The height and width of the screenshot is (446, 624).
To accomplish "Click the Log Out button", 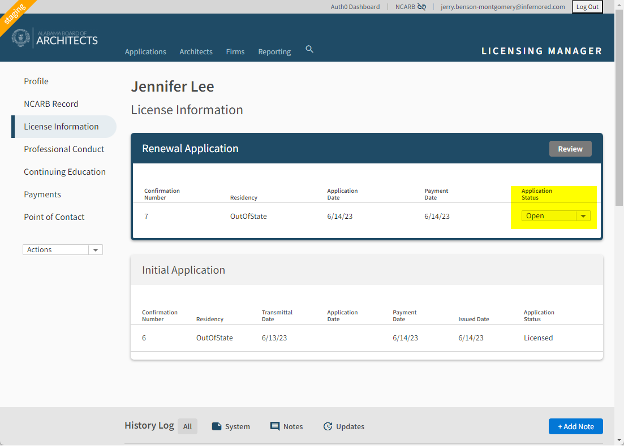I will [587, 6].
